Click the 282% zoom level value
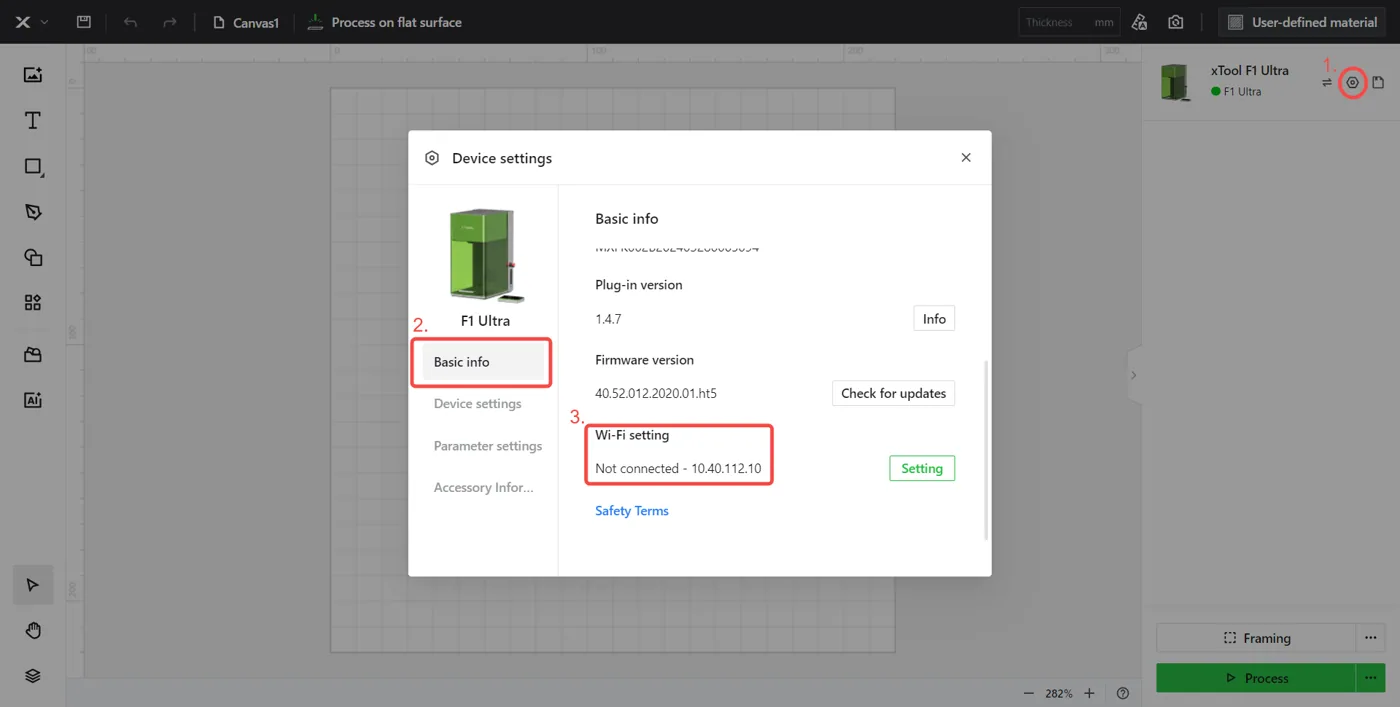Screen dimensions: 1400x707 (x=1059, y=693)
